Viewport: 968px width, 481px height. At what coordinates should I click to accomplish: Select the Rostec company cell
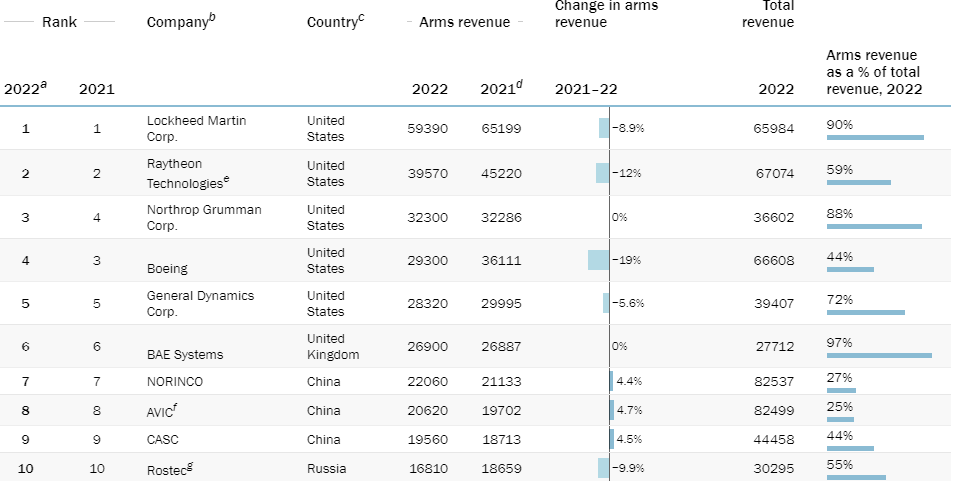[170, 469]
